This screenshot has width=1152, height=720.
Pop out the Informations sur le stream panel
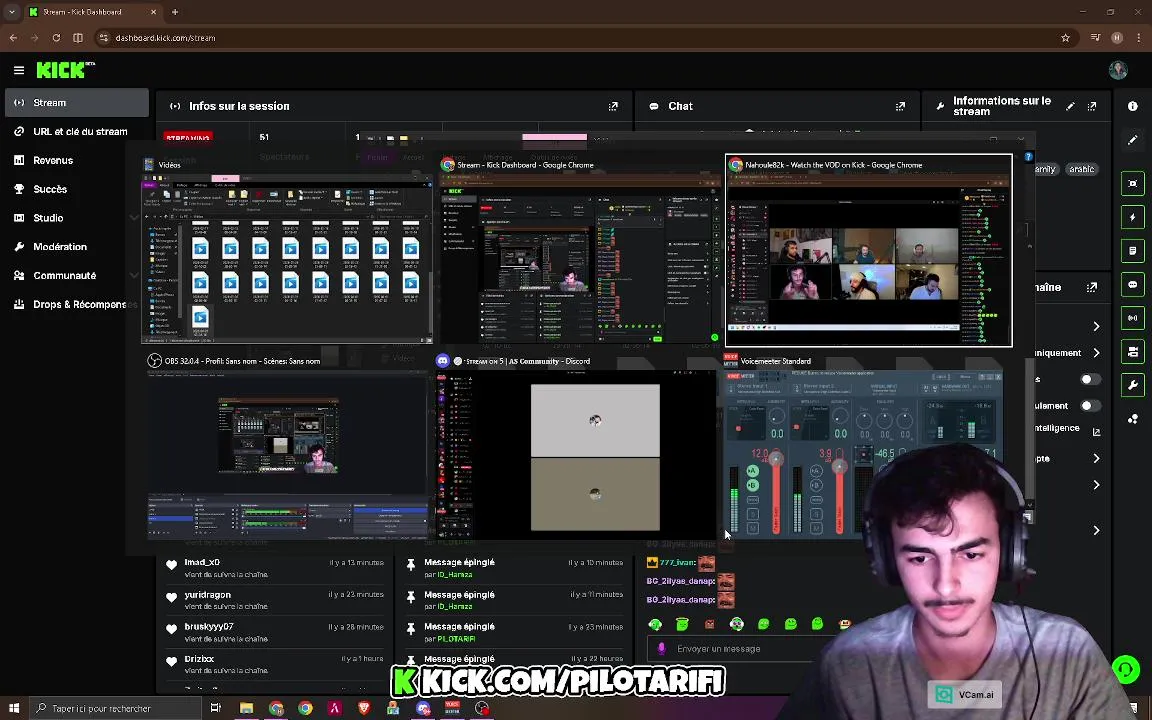[1092, 107]
